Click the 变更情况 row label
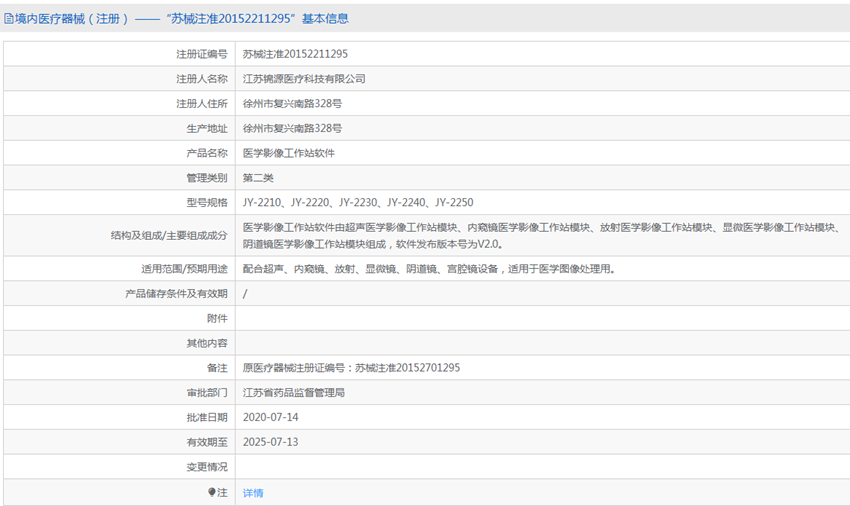 207,467
